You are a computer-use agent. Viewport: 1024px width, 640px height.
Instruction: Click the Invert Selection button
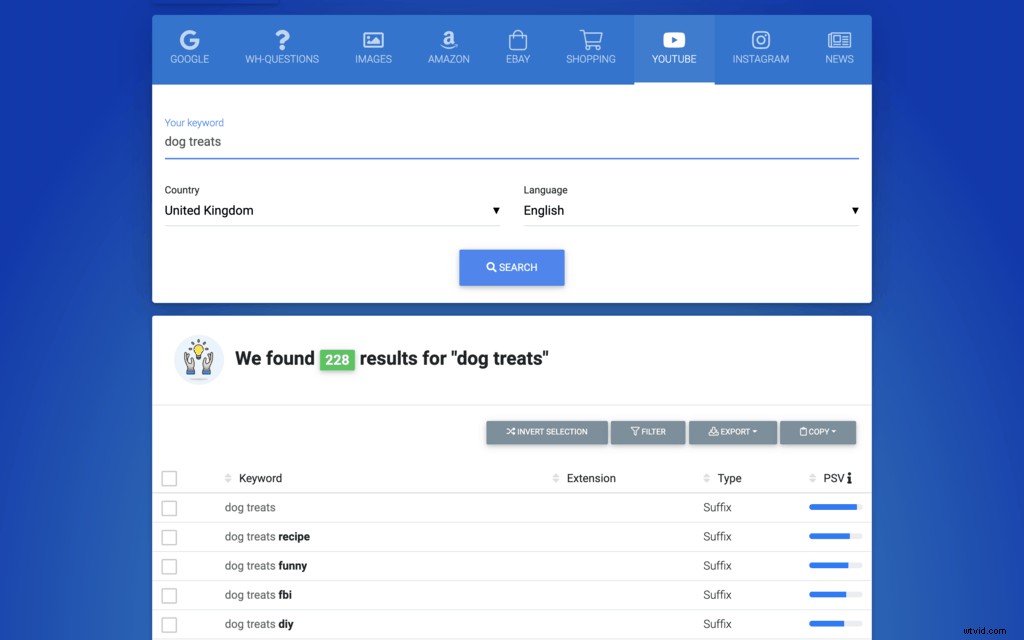click(546, 432)
